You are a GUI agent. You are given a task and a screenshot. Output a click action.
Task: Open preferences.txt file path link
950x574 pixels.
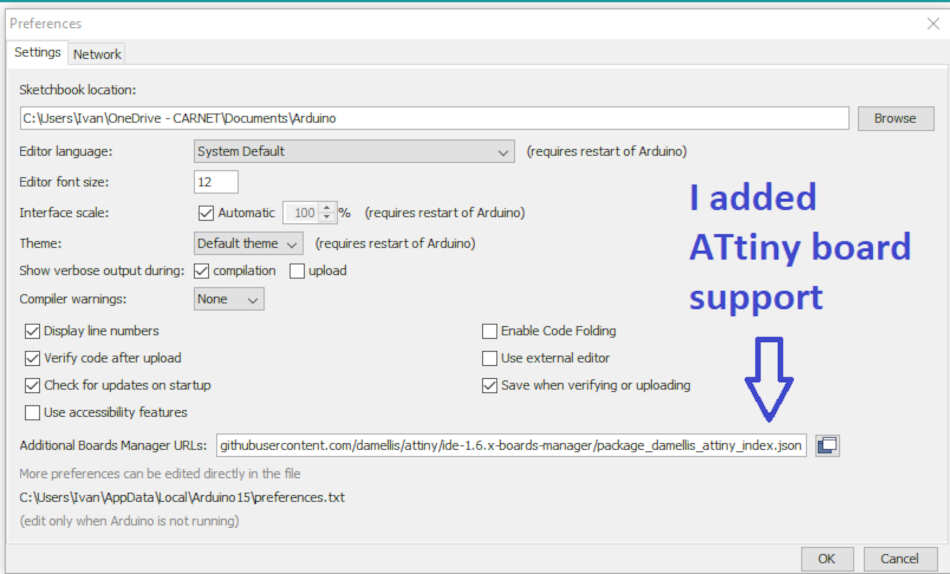182,498
